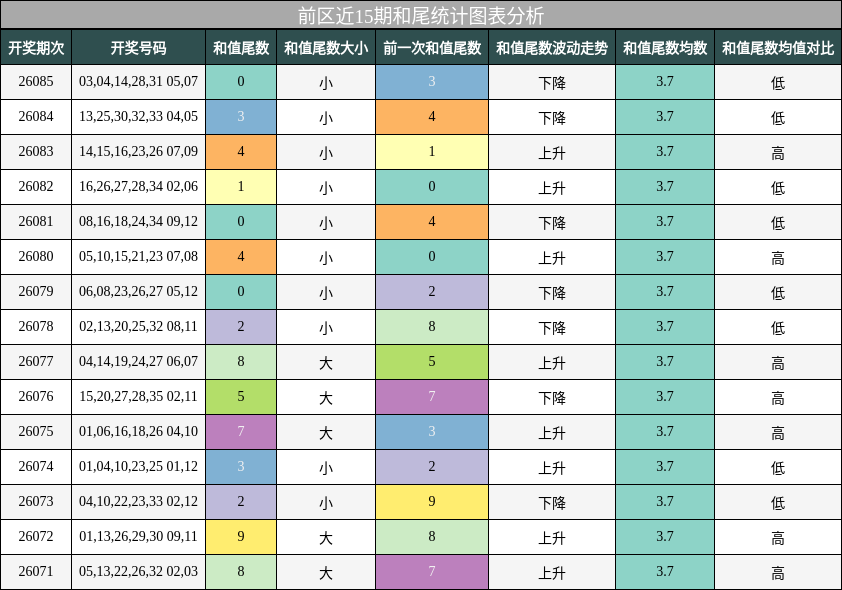842x590 pixels.
Task: Click issue number 26081
Action: tap(36, 221)
